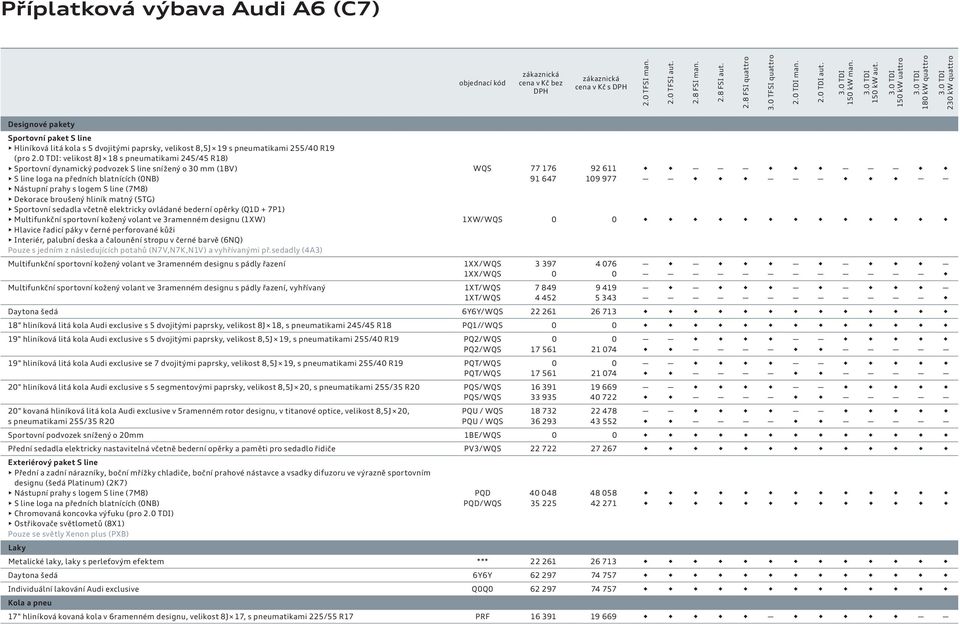Click the price value "3 397"
The height and width of the screenshot is (625, 960).
click(x=546, y=264)
